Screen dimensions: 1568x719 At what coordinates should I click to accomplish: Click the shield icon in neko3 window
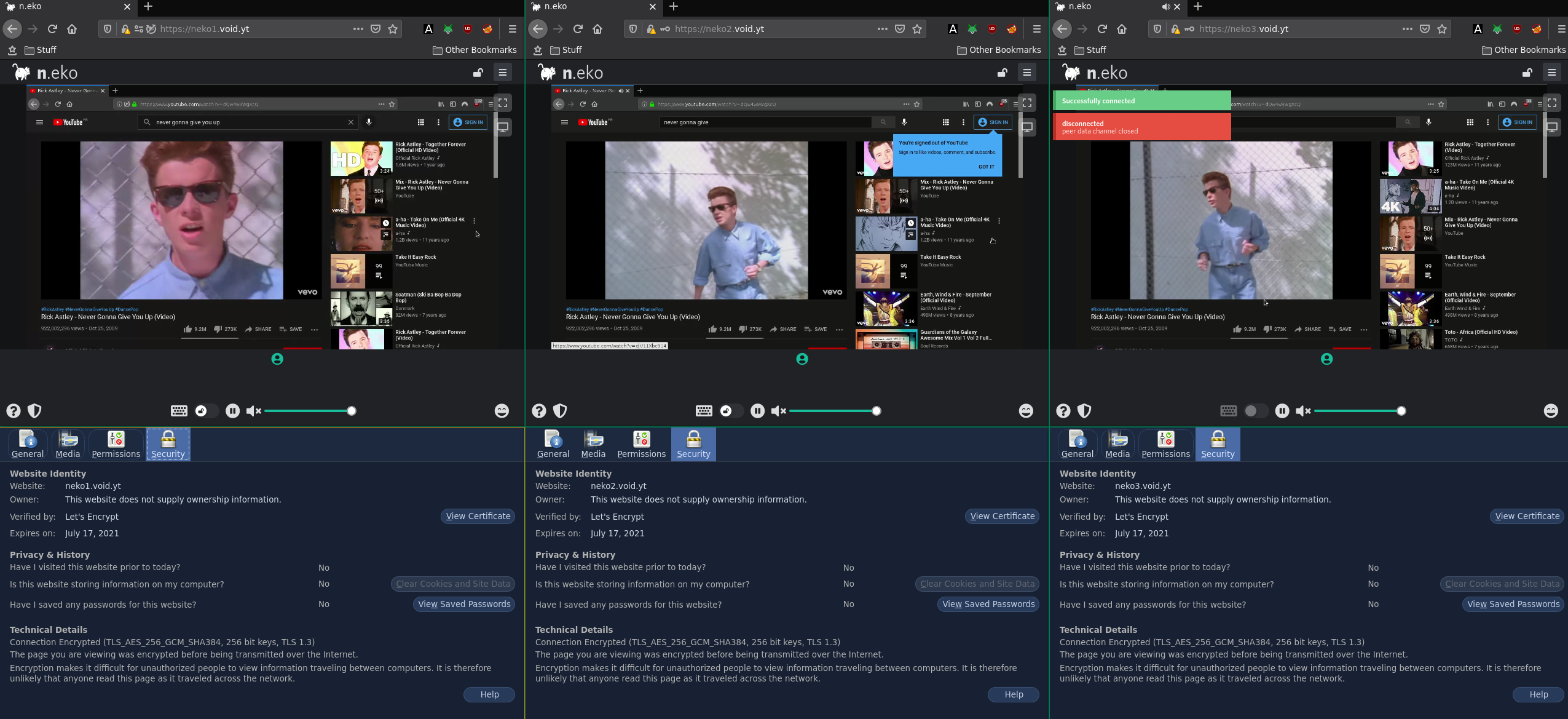tap(1084, 411)
